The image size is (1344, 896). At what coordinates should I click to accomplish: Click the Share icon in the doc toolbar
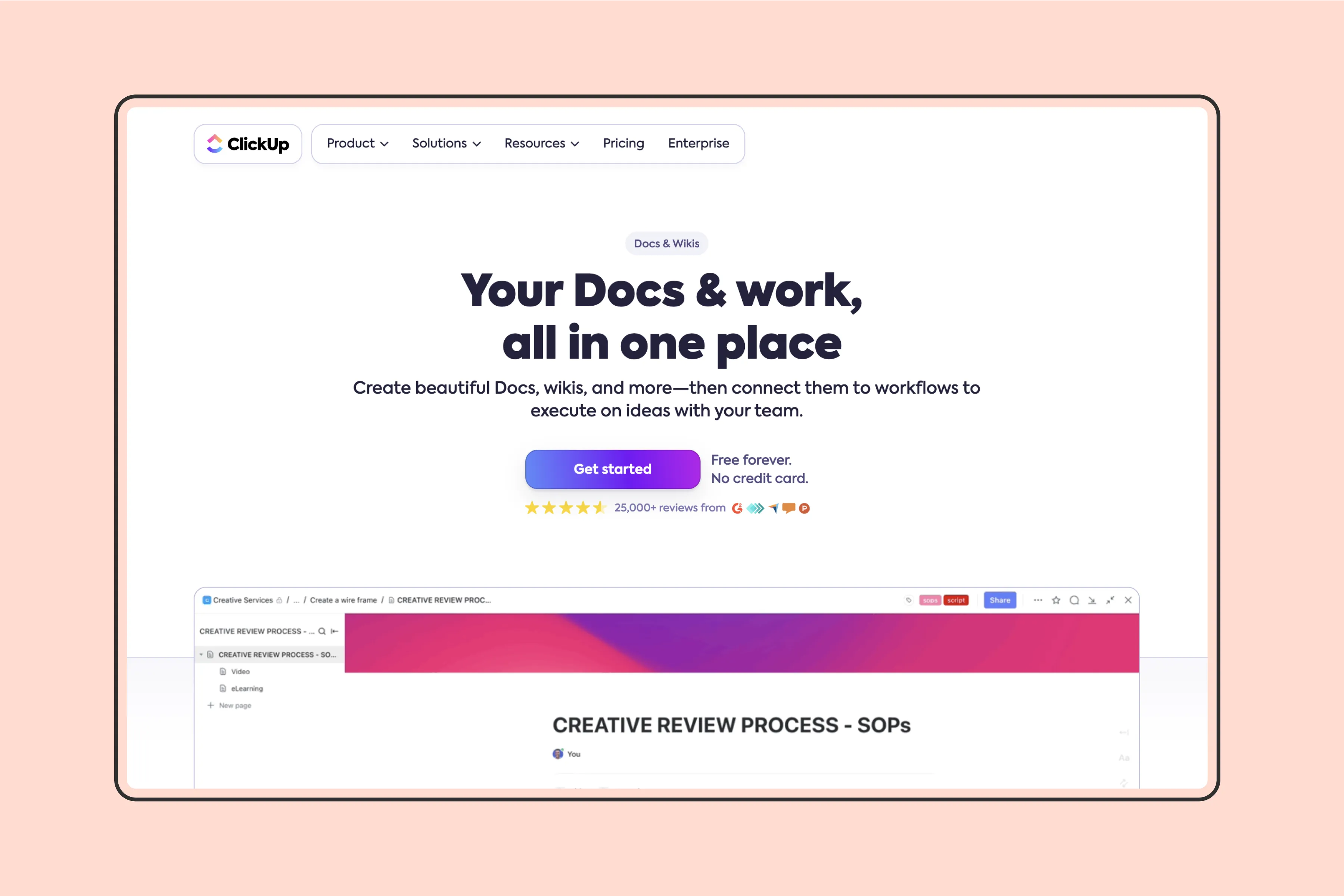point(1000,600)
